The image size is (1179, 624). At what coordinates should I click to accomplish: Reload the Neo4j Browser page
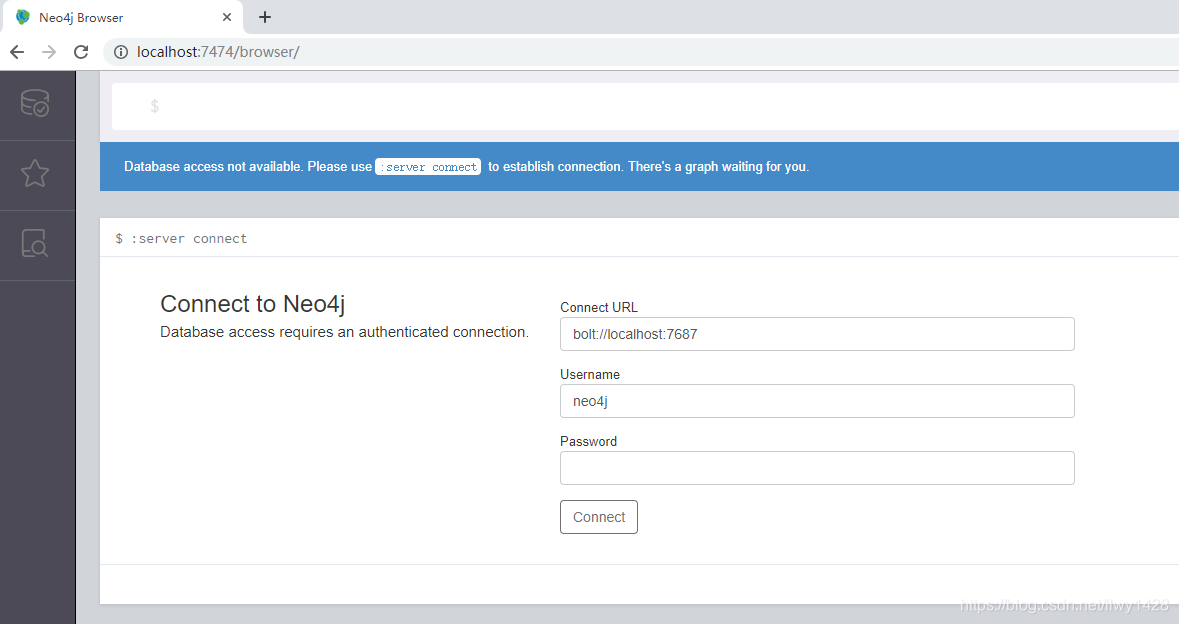click(x=81, y=52)
